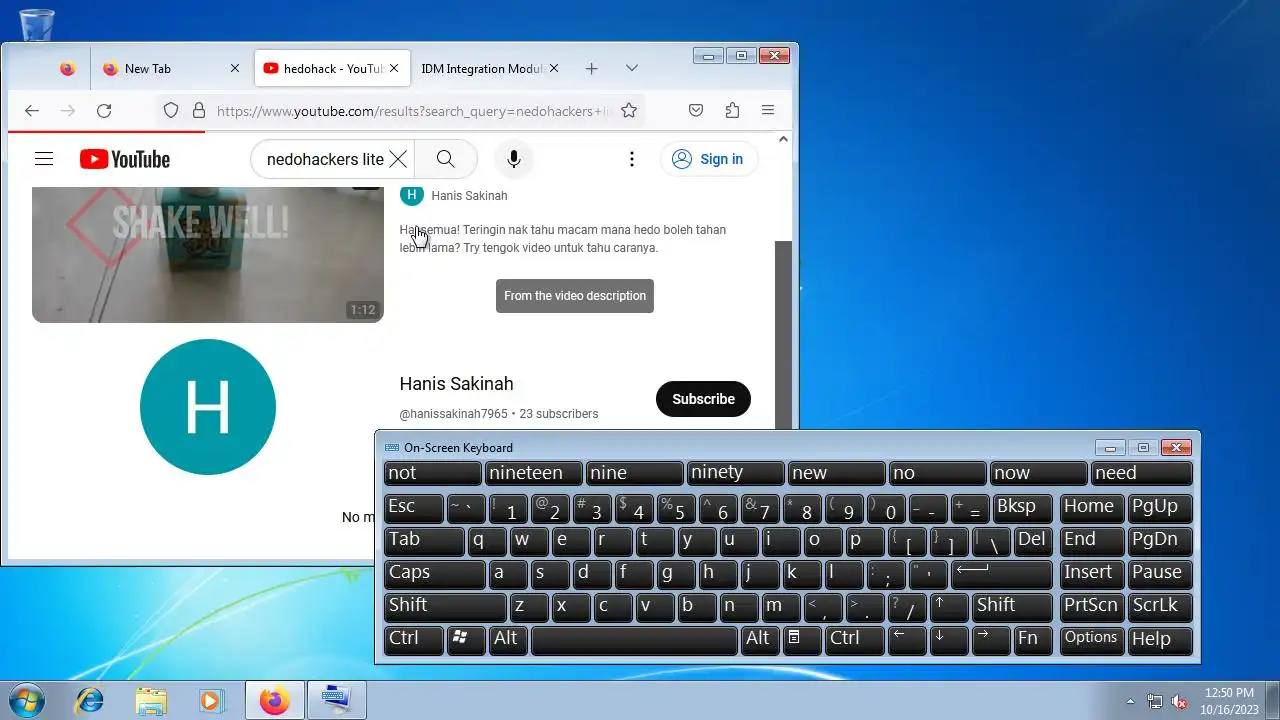Toggle the Fn key on keyboard
This screenshot has width=1280, height=720.
pyautogui.click(x=1033, y=639)
